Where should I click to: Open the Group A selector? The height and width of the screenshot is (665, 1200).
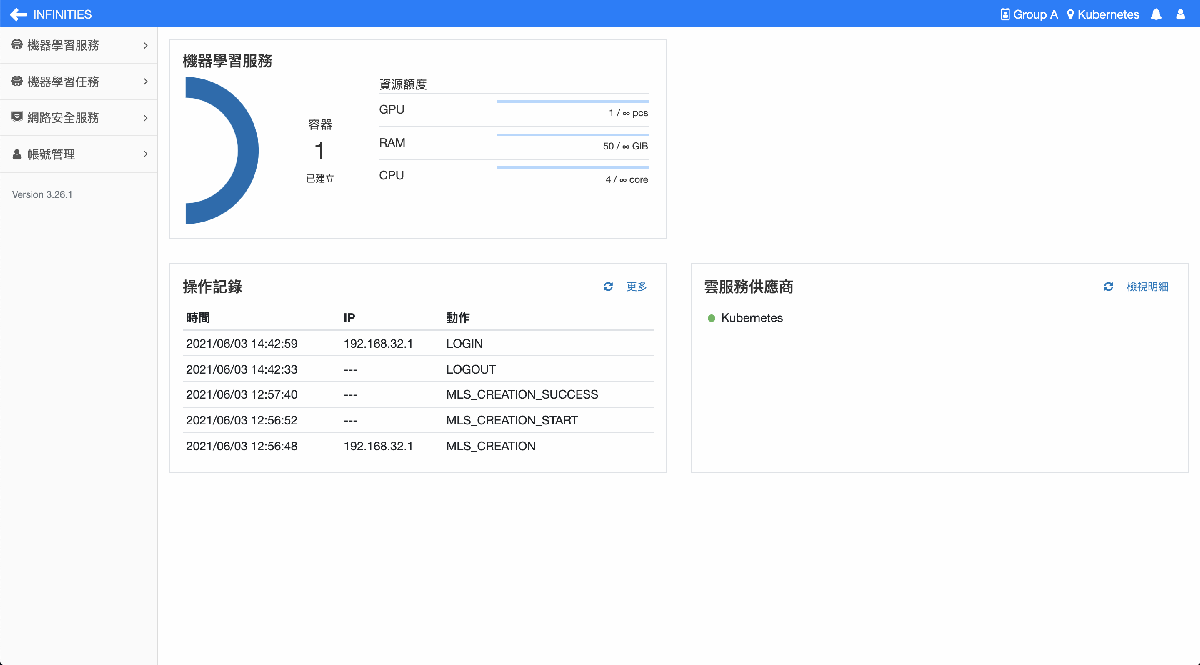(x=1029, y=14)
